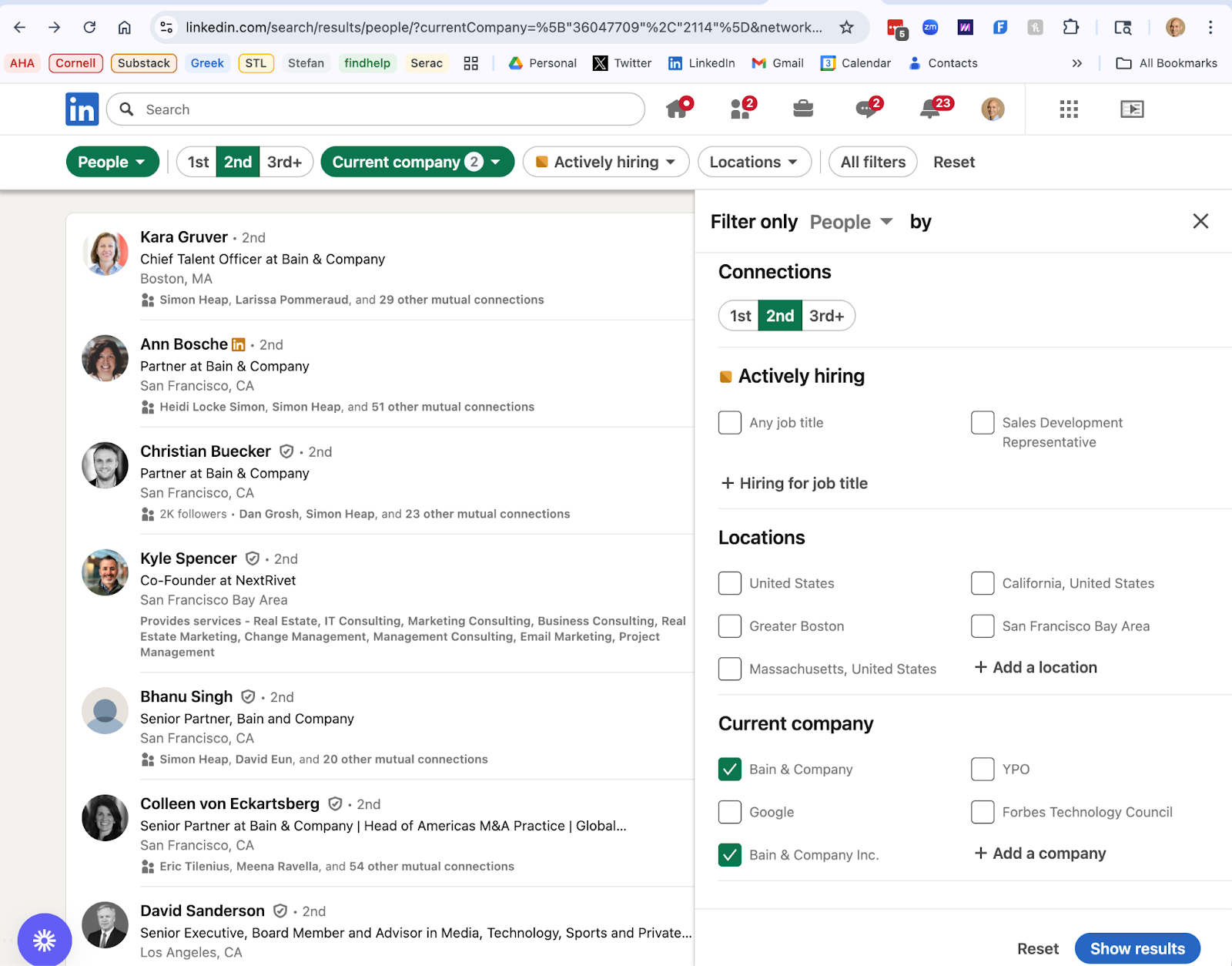Image resolution: width=1232 pixels, height=966 pixels.
Task: Open the Messaging icon
Action: [x=867, y=109]
